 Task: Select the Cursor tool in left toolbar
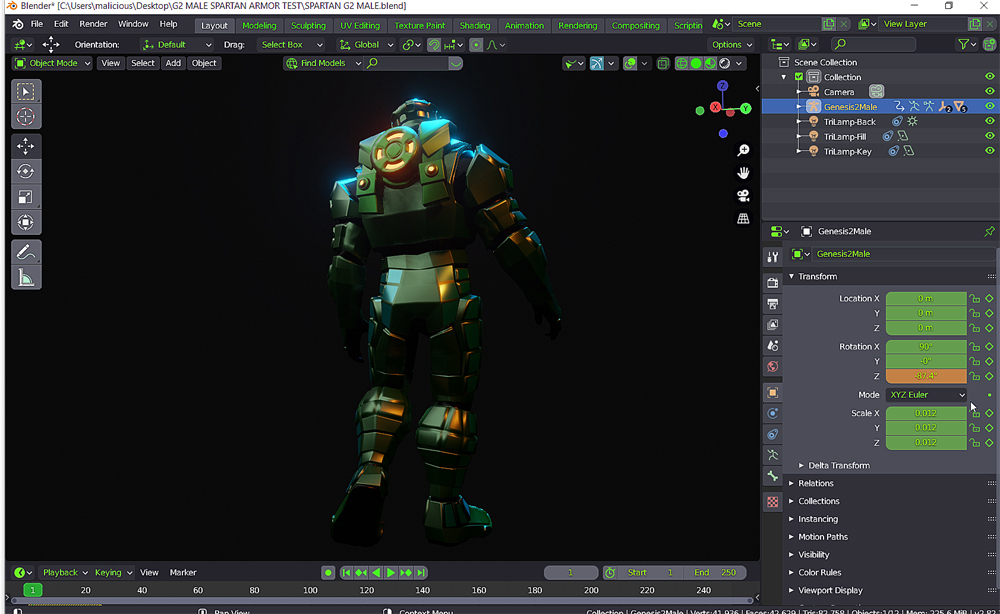click(x=26, y=117)
